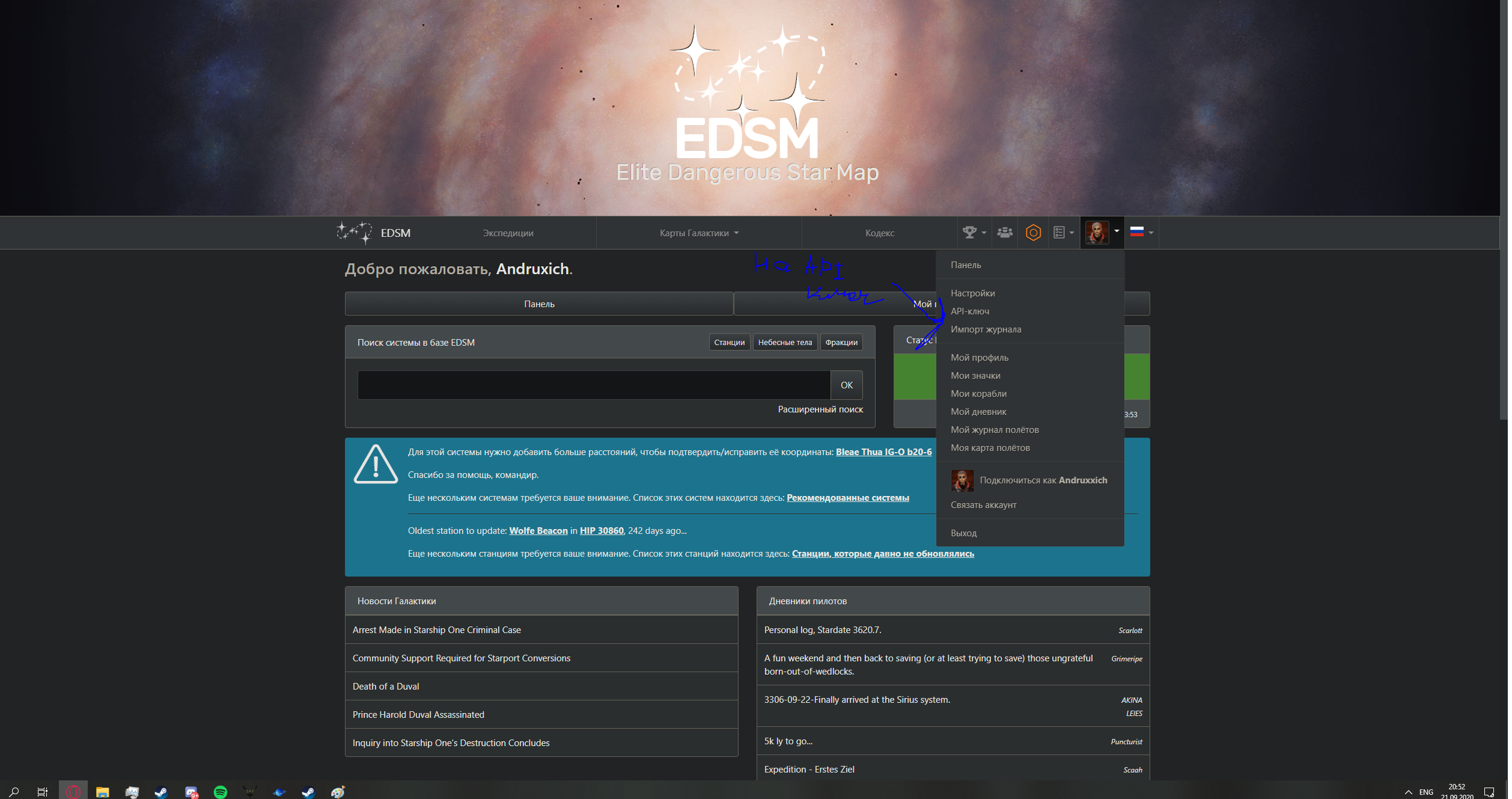The width and height of the screenshot is (1512, 799).
Task: Click the page's vertical scrollbar
Action: point(1504,210)
